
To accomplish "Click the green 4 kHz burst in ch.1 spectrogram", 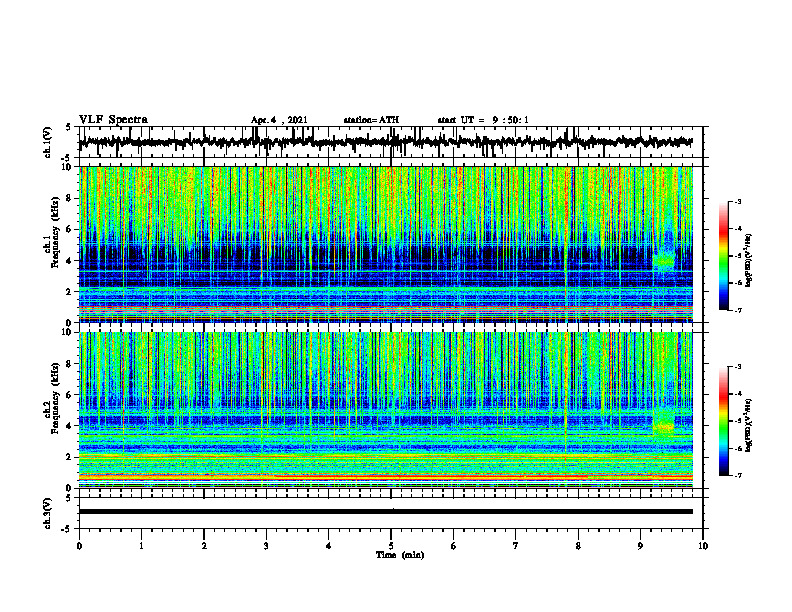I will [x=664, y=261].
